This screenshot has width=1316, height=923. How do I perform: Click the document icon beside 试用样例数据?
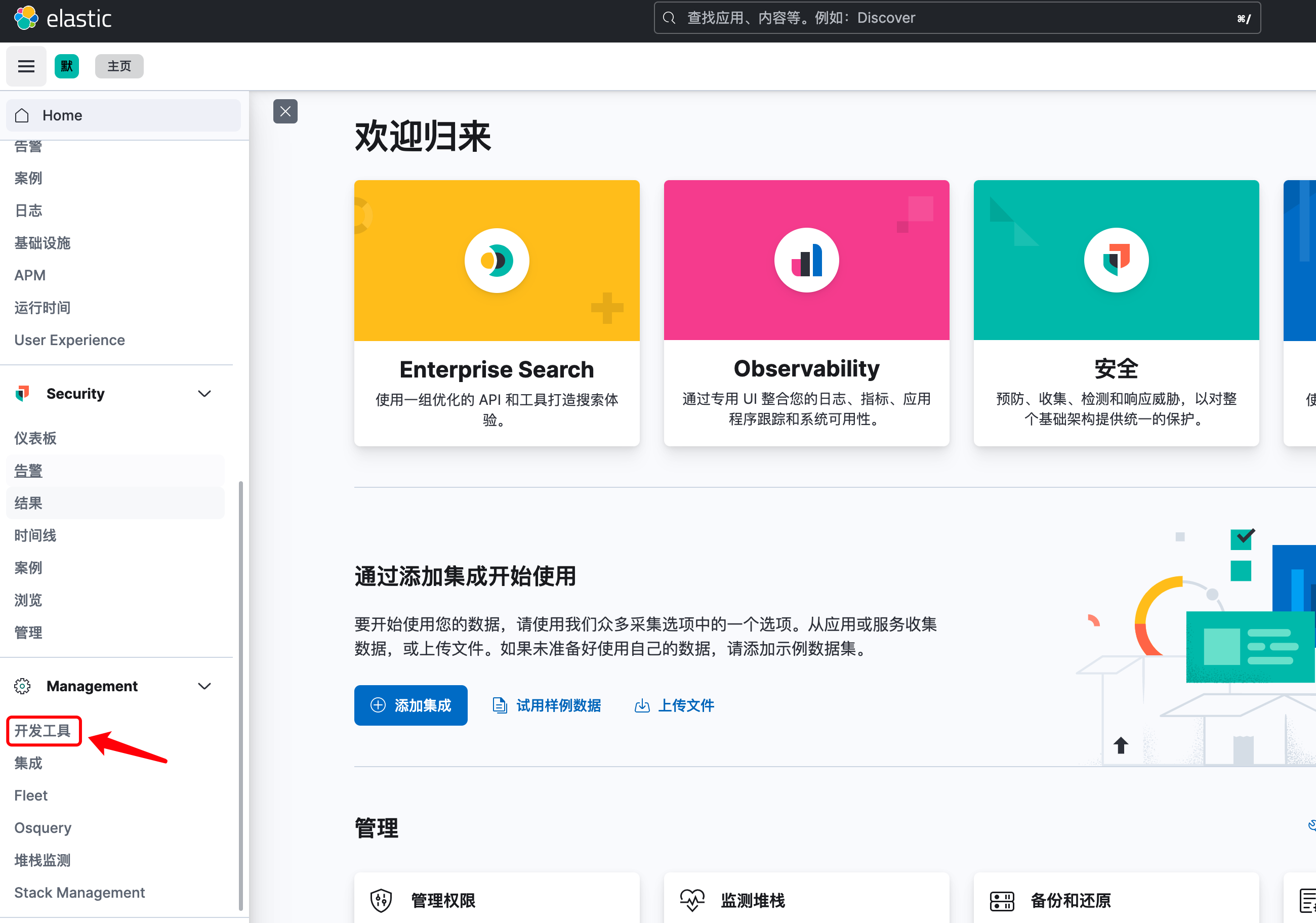tap(500, 705)
